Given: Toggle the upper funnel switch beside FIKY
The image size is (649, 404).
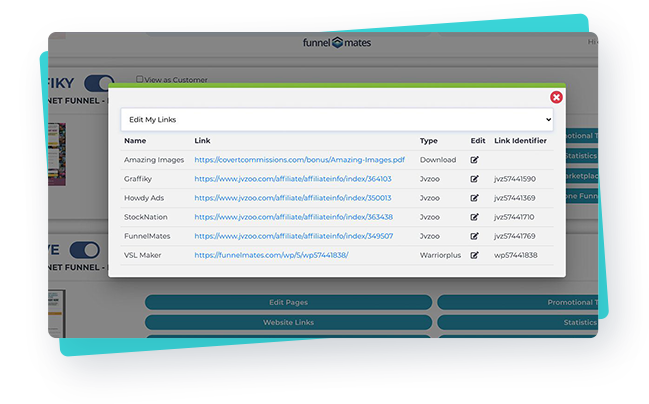Looking at the screenshot, I should (99, 83).
